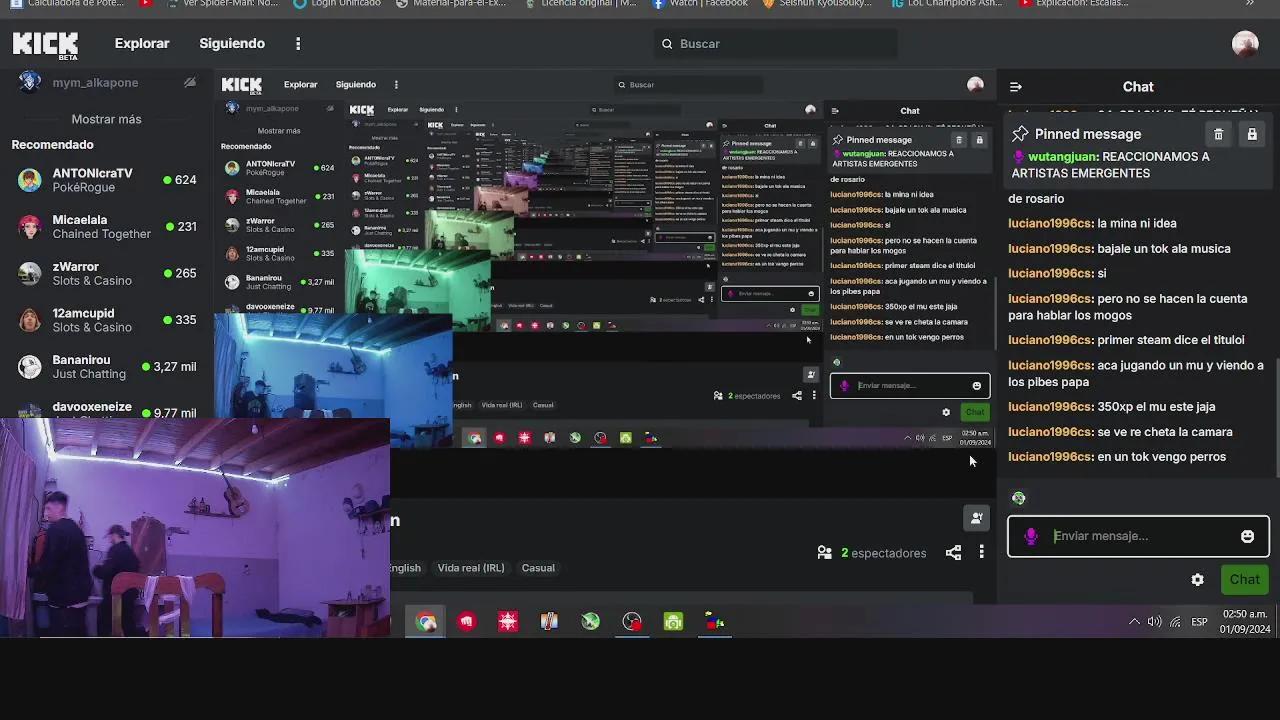This screenshot has width=1280, height=720.
Task: Share the stream via share icon
Action: coord(953,553)
